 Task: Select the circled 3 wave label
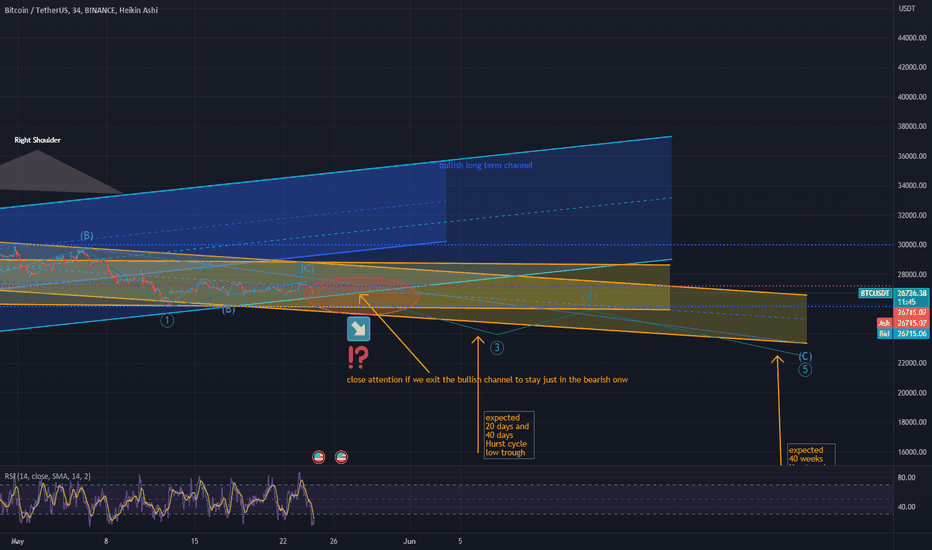(x=497, y=348)
